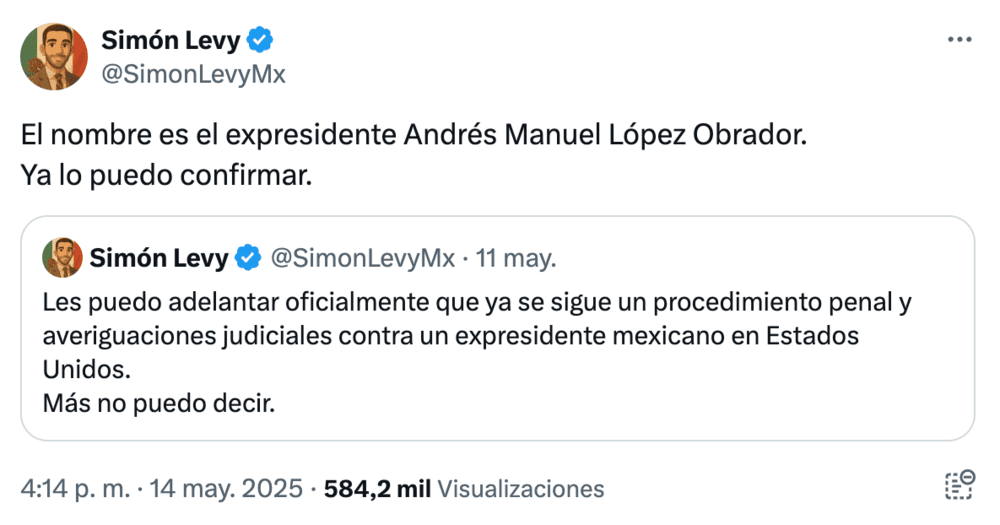Click the Simón Levy name in the quoted post
Screen dimensions: 1000x525
point(159,259)
